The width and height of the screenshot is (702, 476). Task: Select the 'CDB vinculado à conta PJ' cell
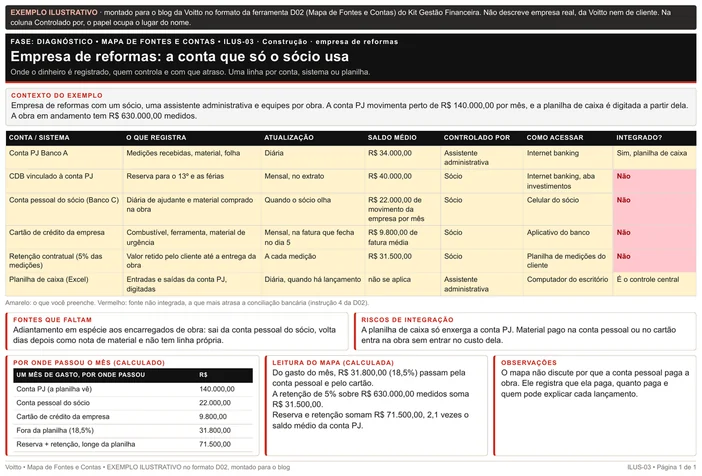click(x=64, y=181)
